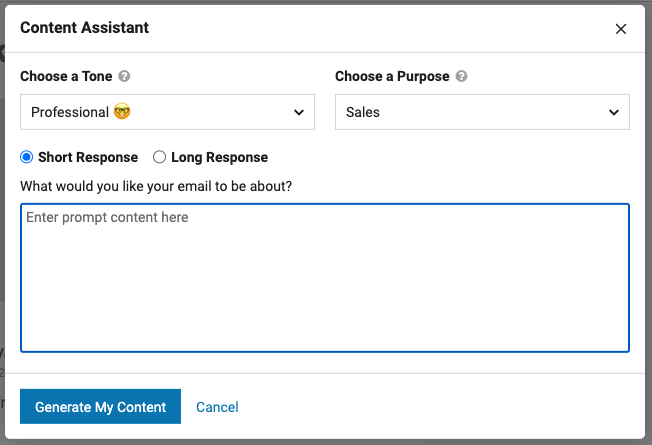Click the Generate My Content button

click(100, 406)
